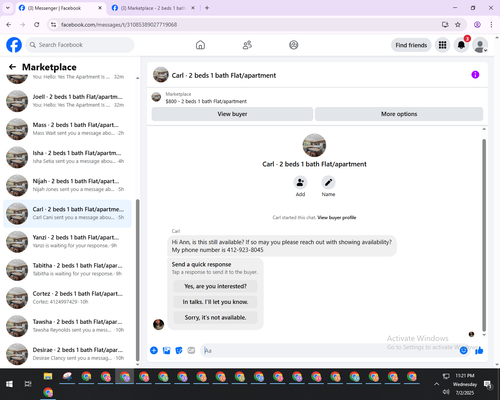Click More options button
This screenshot has height=400, width=500.
point(399,114)
